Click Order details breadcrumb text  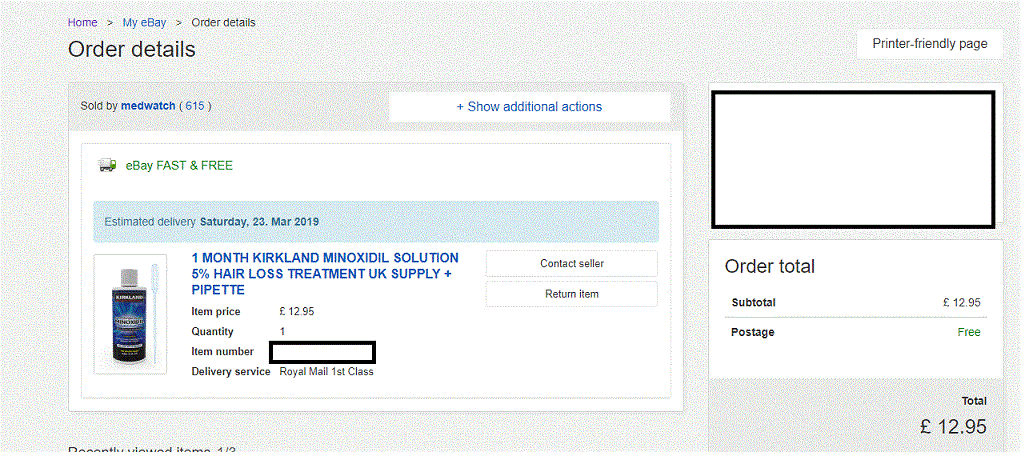click(x=223, y=23)
